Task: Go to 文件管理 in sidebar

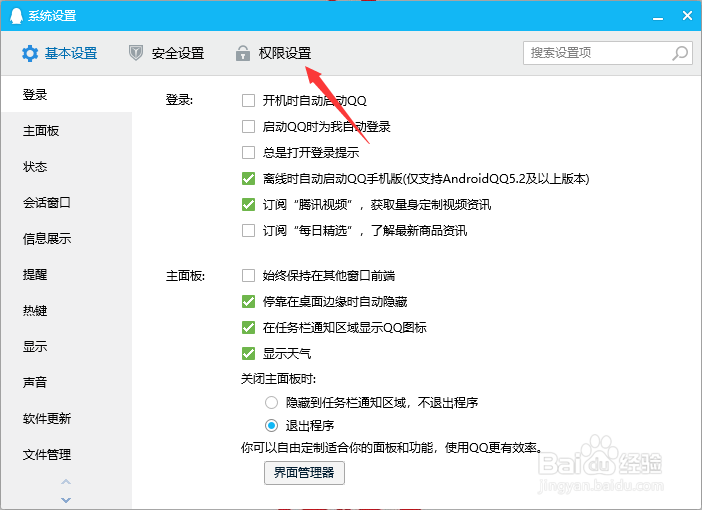Action: 67,454
